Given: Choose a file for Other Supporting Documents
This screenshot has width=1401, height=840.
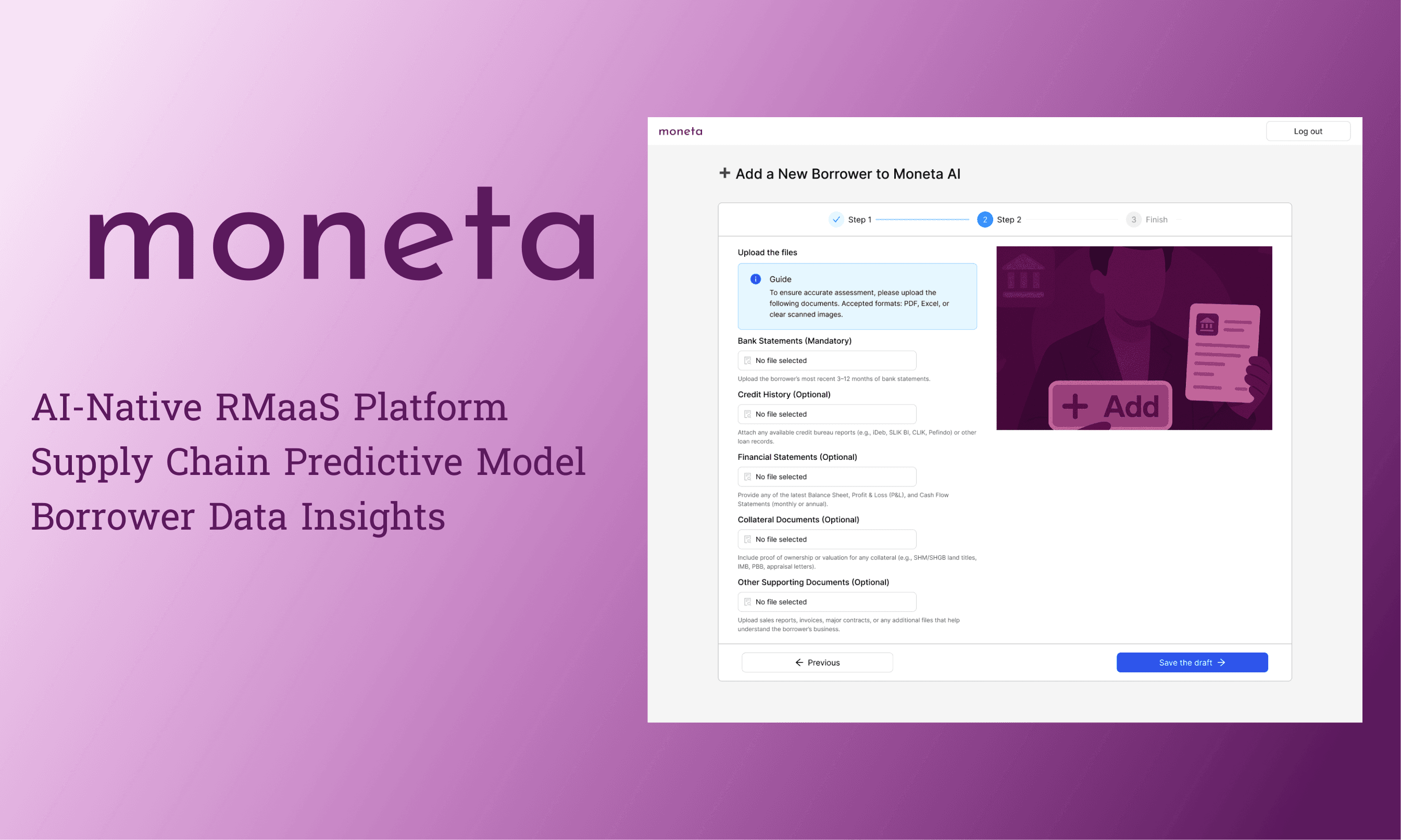Looking at the screenshot, I should pos(827,601).
